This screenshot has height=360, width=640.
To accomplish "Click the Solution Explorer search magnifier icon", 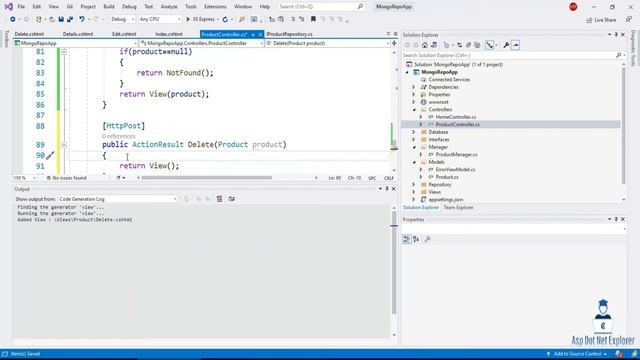I will 618,55.
